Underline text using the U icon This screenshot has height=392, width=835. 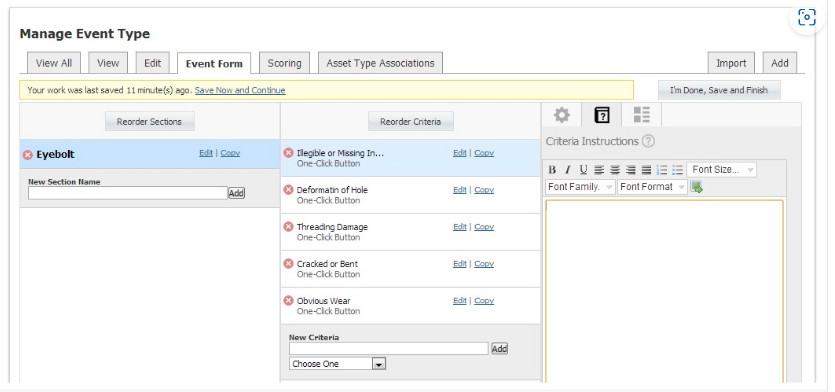click(583, 170)
